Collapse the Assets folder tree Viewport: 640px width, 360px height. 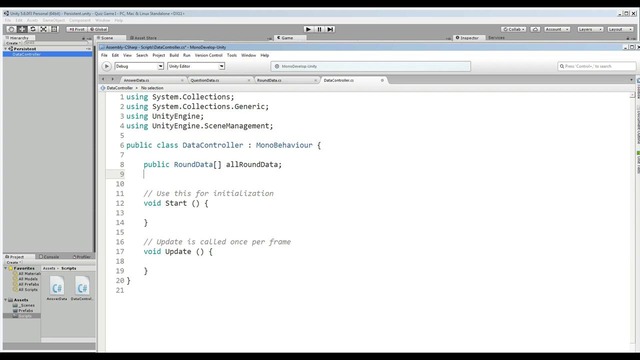click(x=6, y=300)
